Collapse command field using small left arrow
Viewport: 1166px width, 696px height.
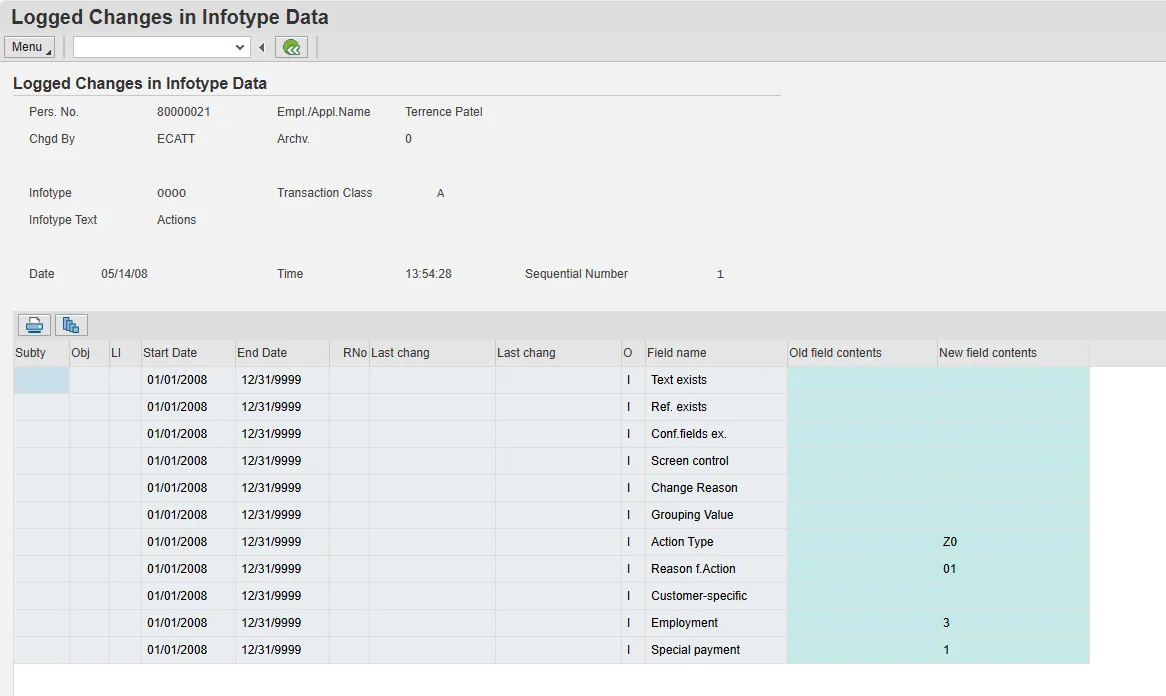tap(262, 47)
